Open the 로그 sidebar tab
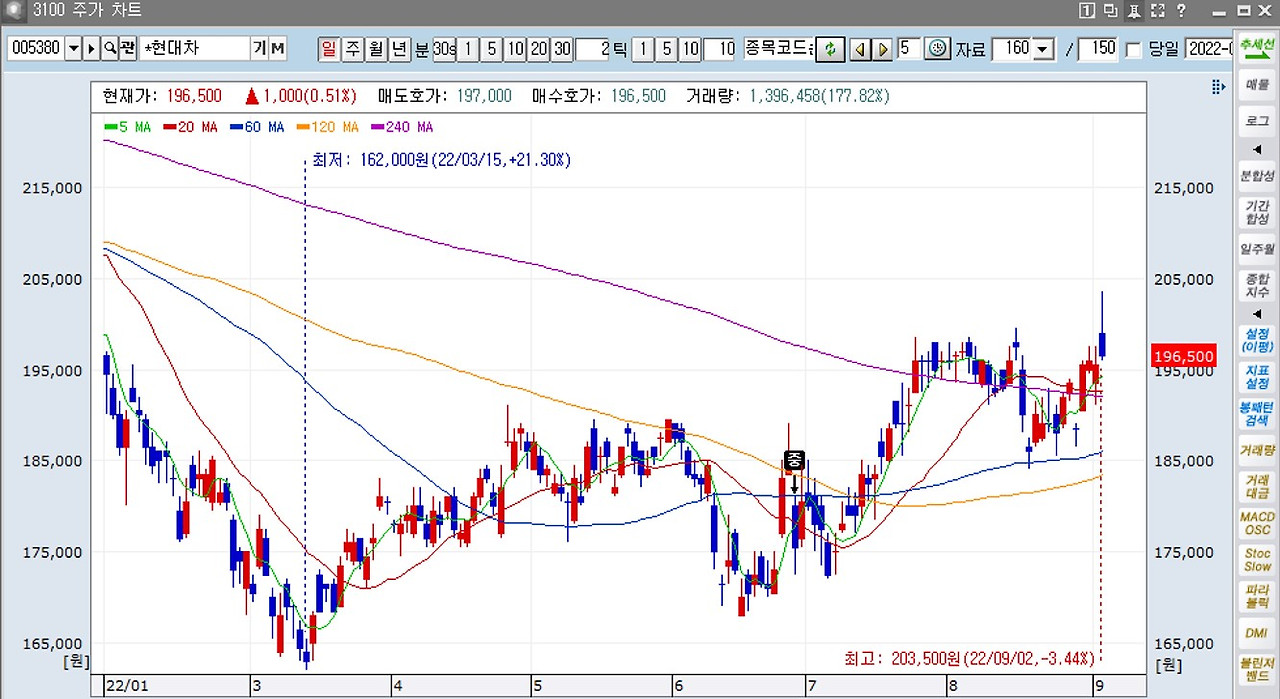 click(x=1256, y=120)
